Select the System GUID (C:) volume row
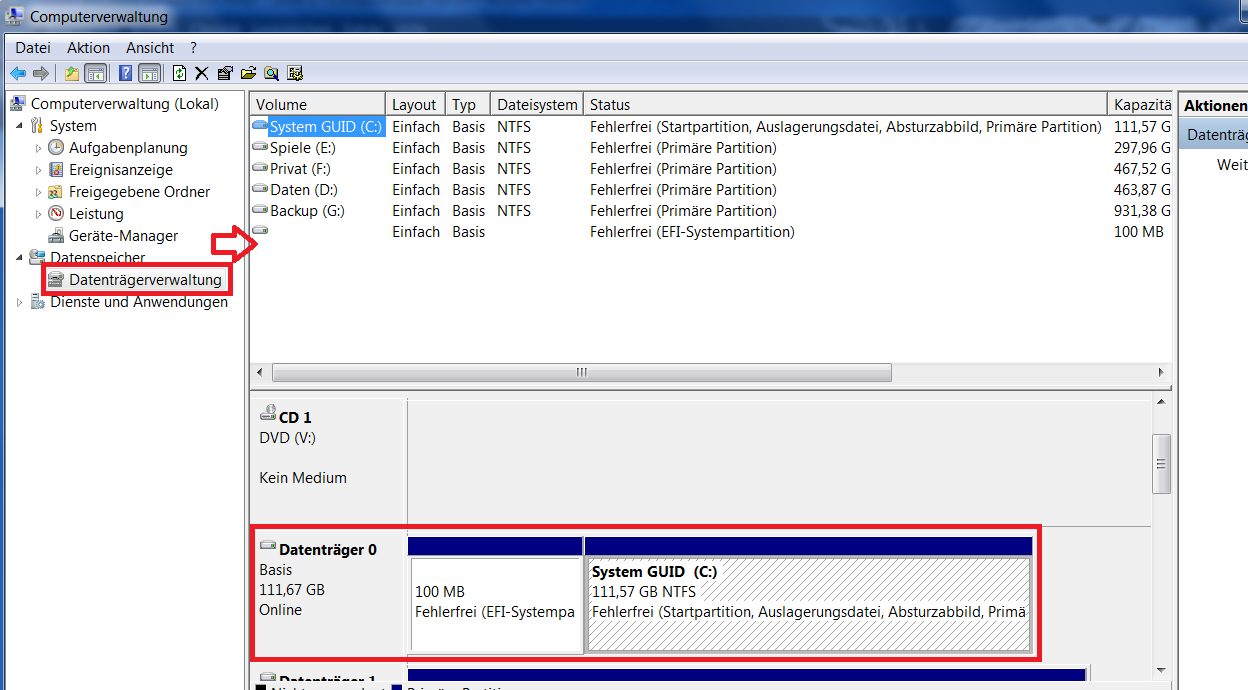 click(x=711, y=127)
